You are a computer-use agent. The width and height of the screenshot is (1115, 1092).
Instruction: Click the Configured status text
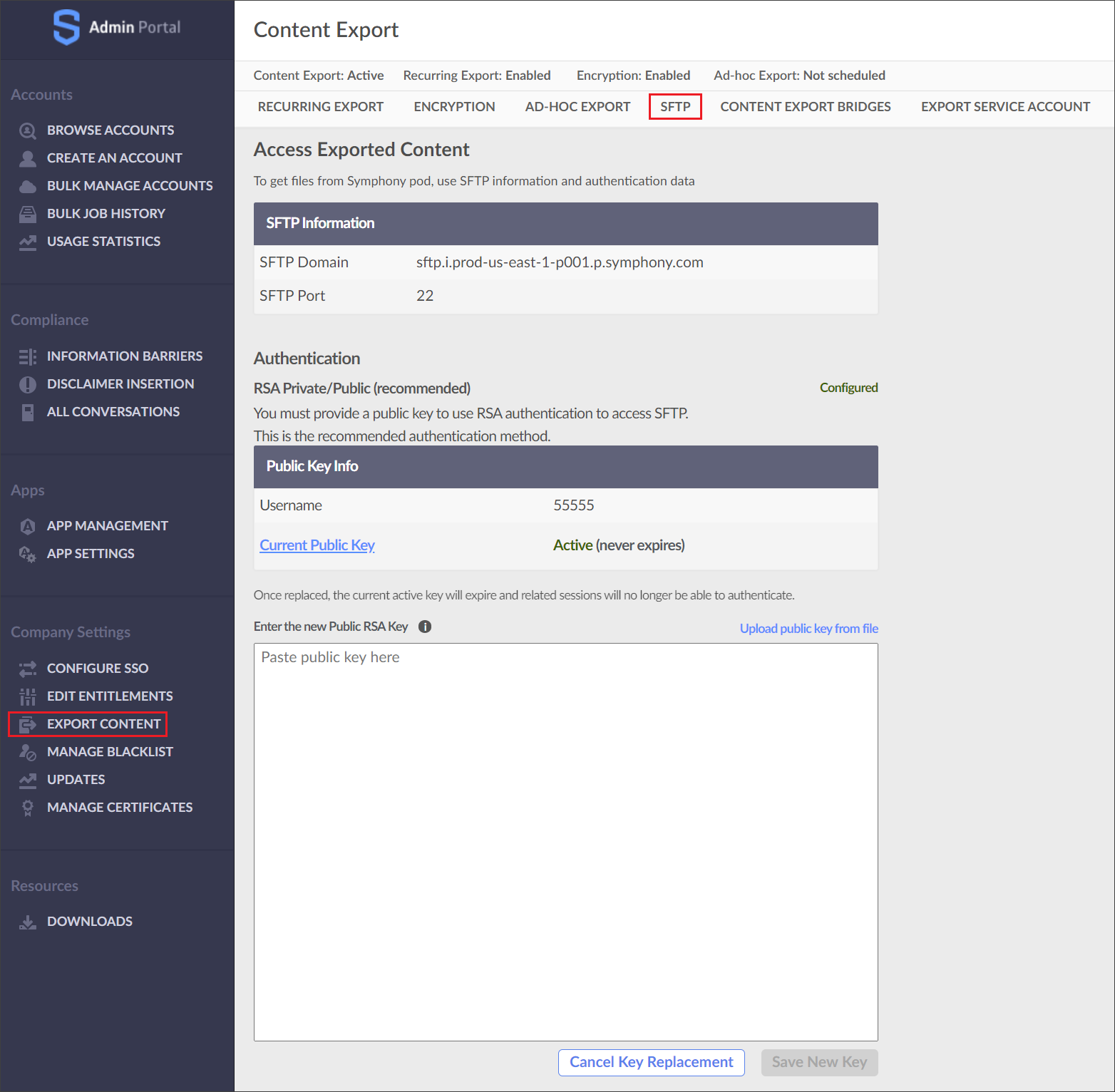[x=849, y=388]
